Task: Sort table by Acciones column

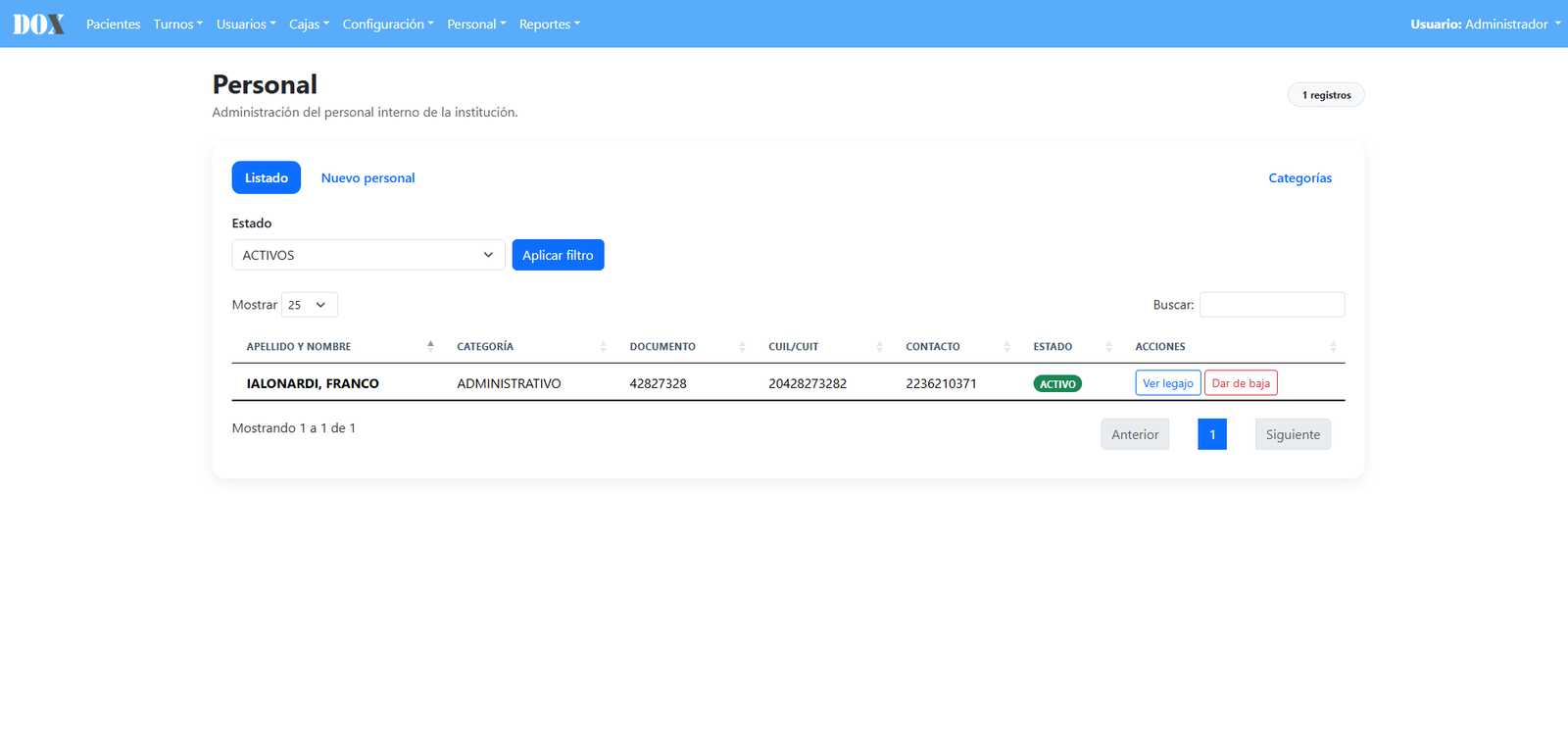Action: (x=1234, y=346)
